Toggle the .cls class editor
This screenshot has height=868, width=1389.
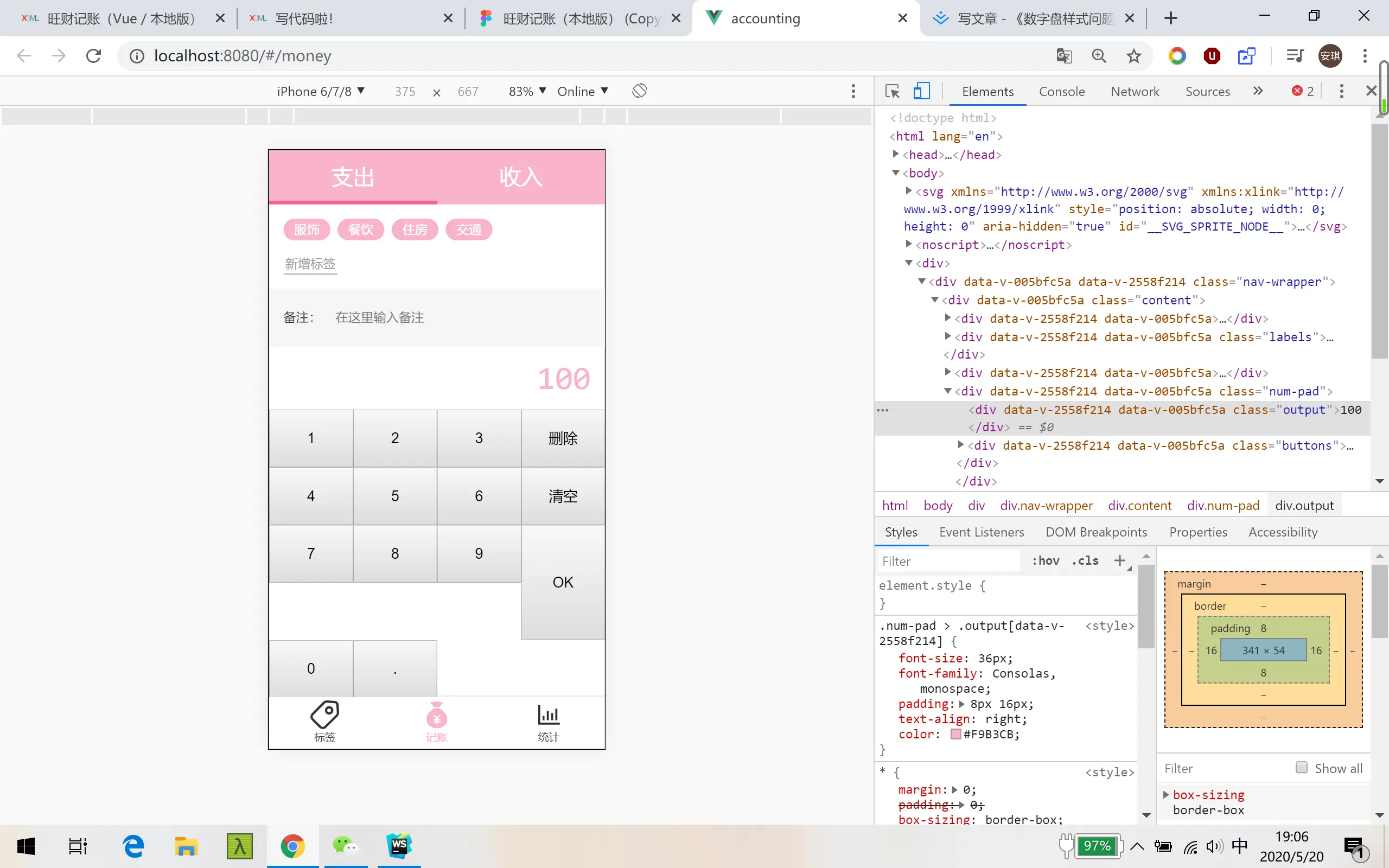(1085, 561)
